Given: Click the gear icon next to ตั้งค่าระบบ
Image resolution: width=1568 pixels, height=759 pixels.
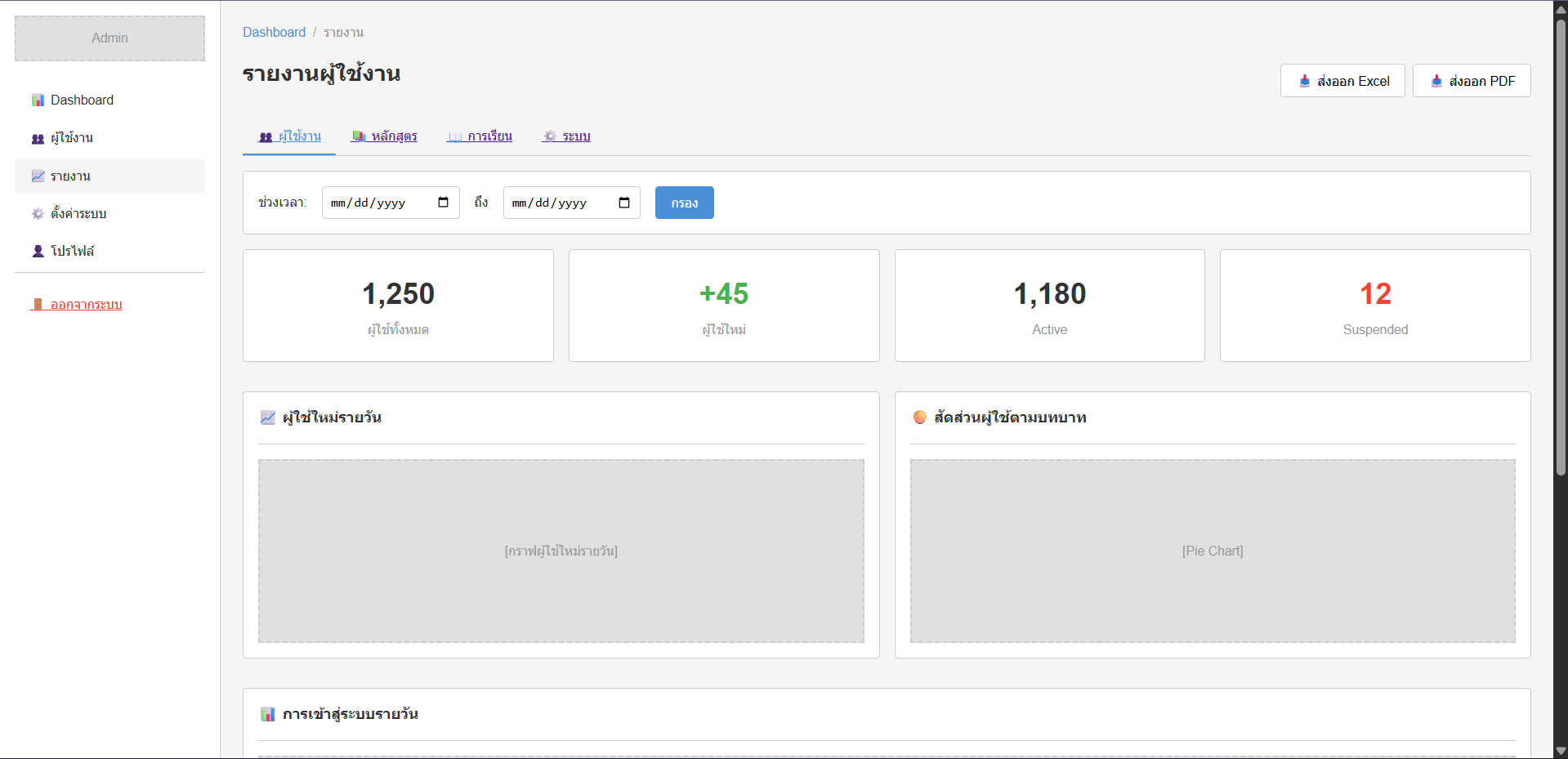Looking at the screenshot, I should [38, 213].
